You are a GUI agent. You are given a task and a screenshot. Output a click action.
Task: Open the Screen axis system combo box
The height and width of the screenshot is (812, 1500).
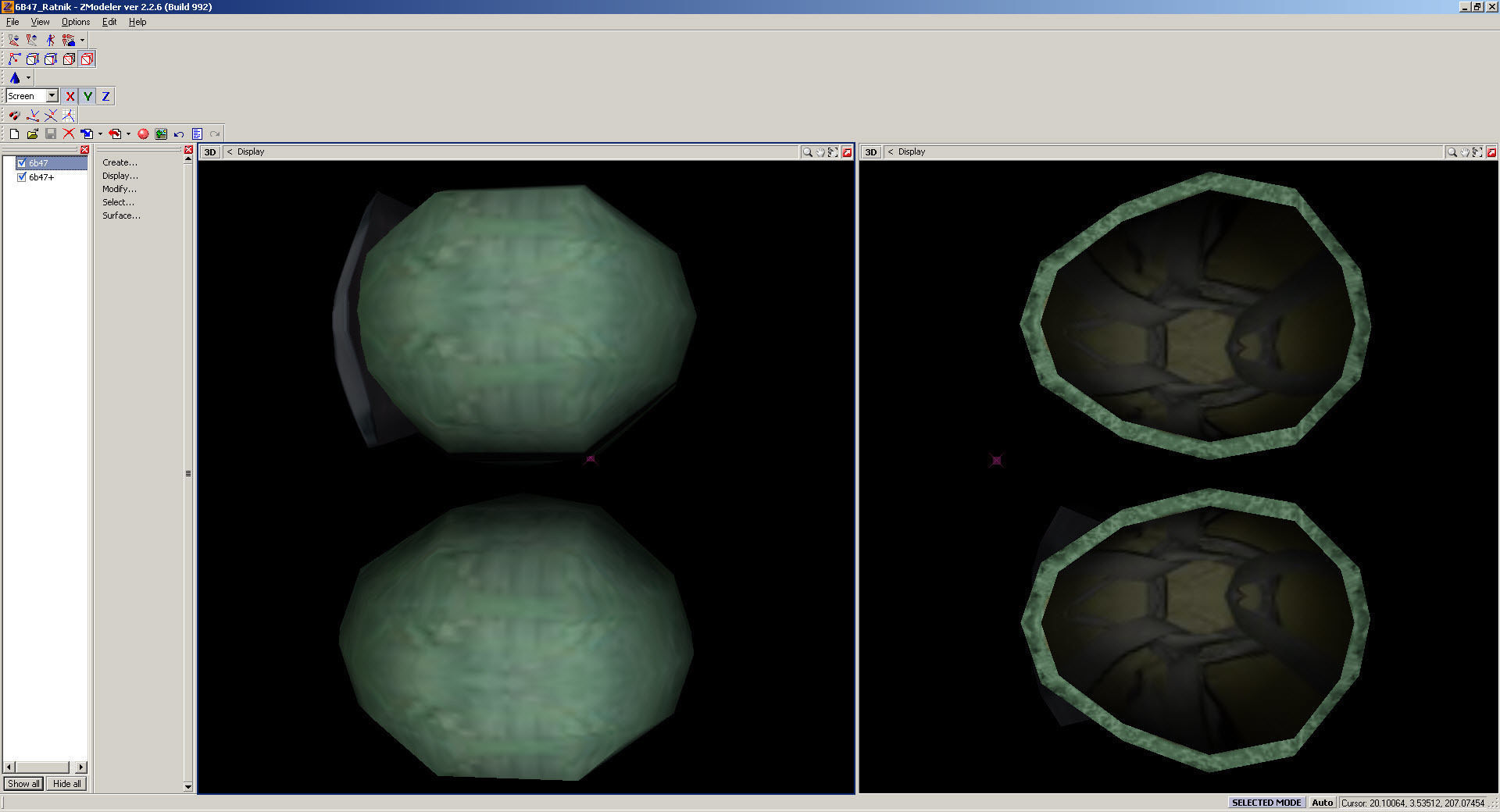click(32, 96)
